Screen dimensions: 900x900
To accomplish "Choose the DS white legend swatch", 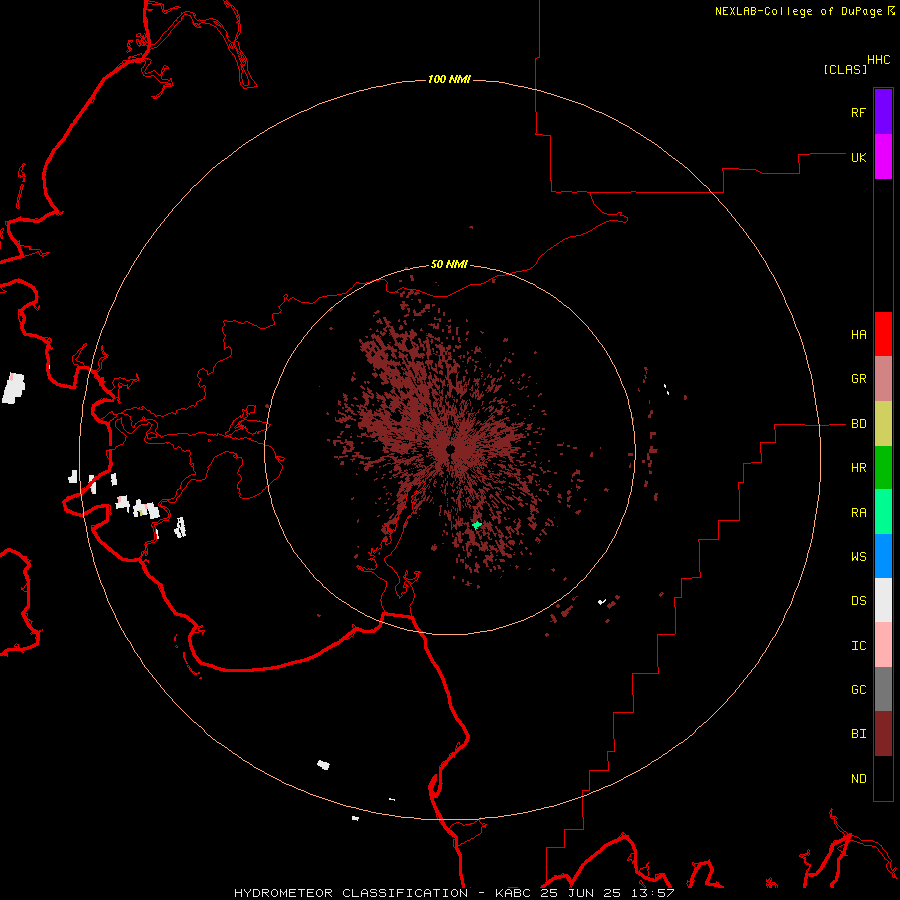I will coord(883,600).
